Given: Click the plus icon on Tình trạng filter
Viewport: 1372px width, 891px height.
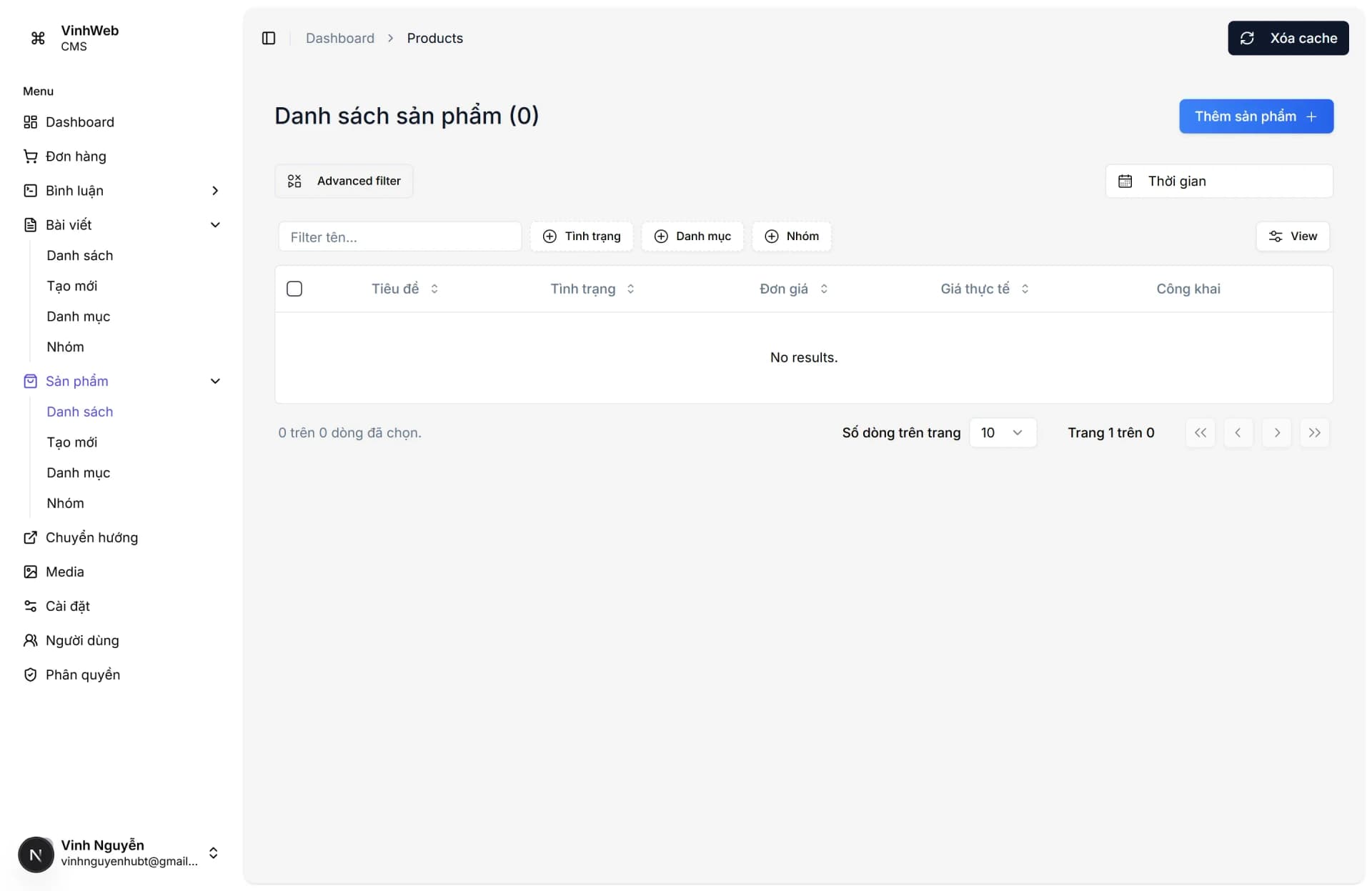Looking at the screenshot, I should tap(550, 236).
